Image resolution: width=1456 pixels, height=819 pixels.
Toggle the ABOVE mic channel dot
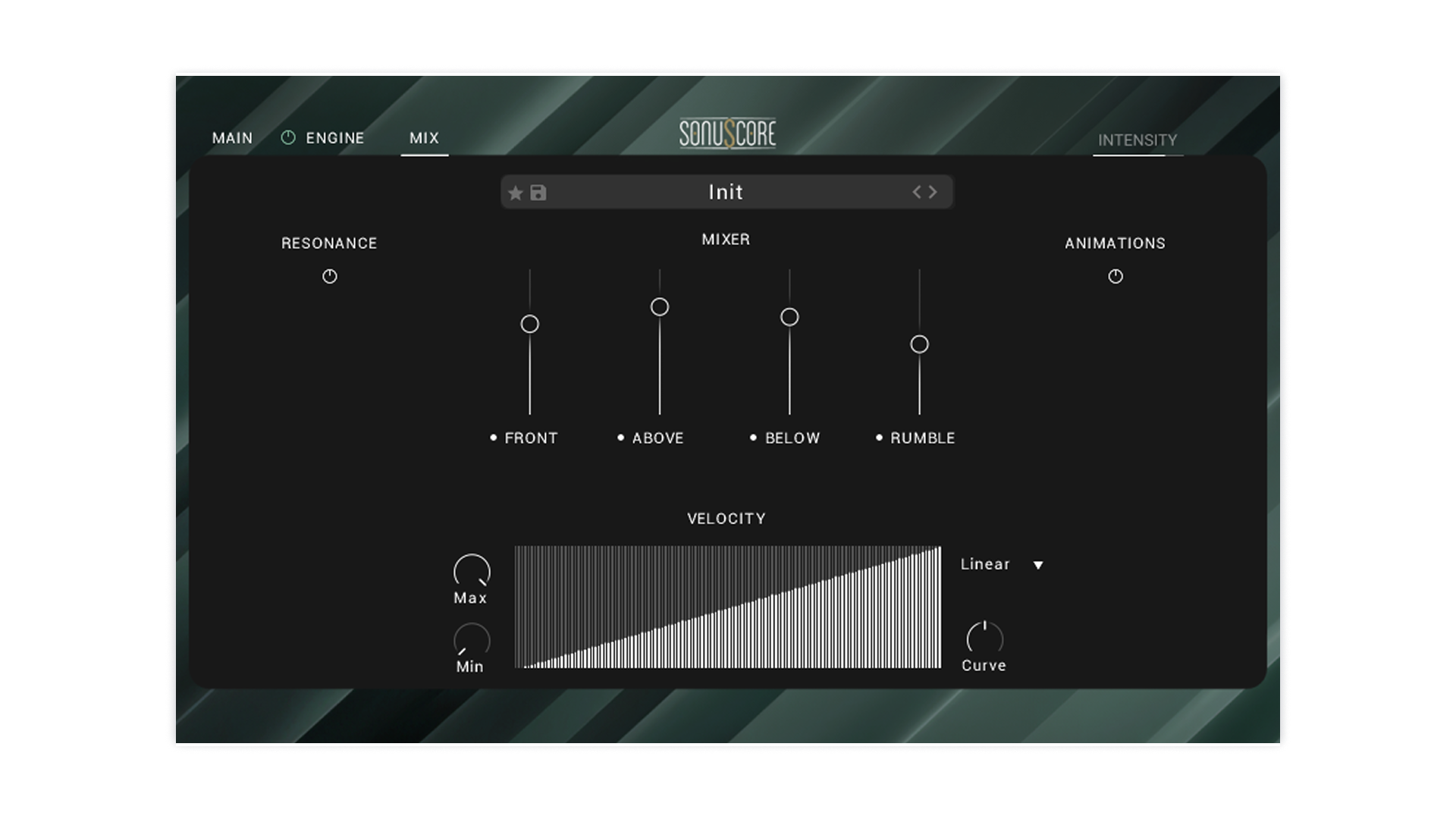coord(621,438)
